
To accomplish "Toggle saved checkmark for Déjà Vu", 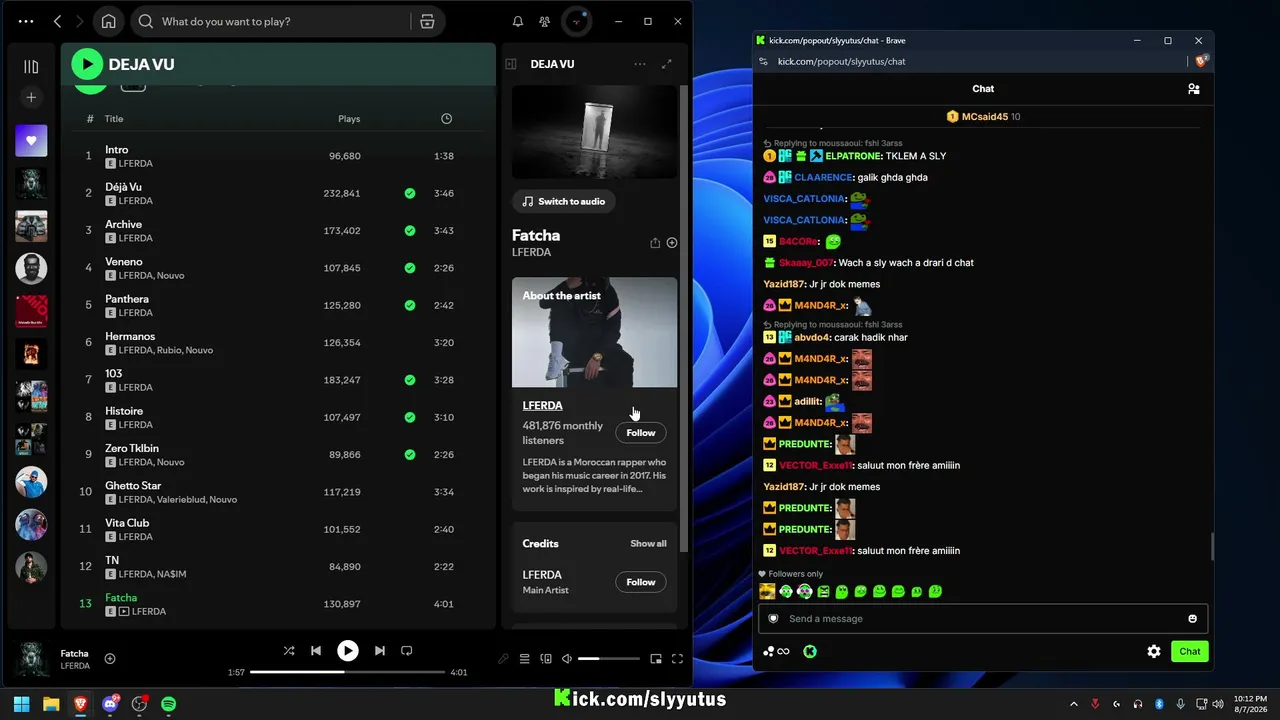I will [410, 193].
